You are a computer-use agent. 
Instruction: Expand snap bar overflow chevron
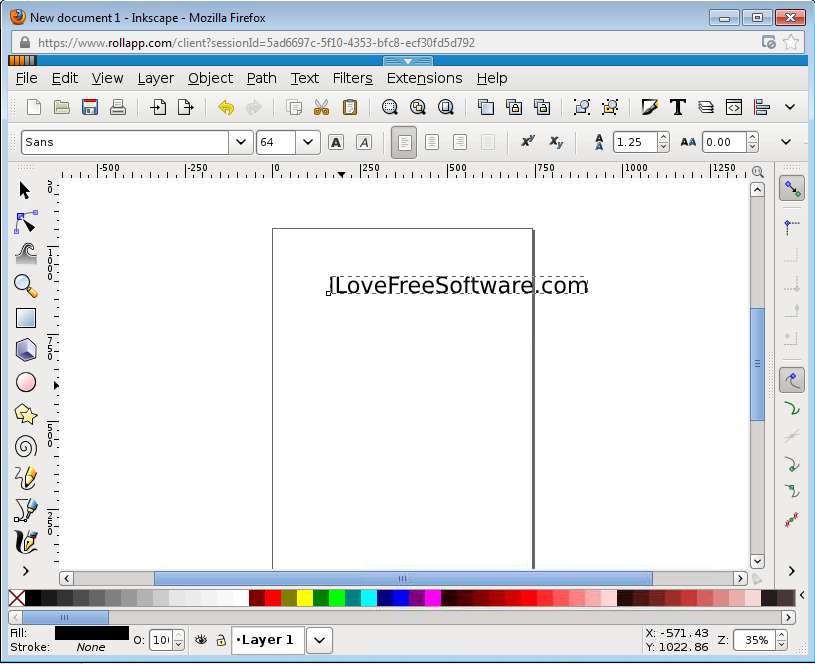pos(792,571)
